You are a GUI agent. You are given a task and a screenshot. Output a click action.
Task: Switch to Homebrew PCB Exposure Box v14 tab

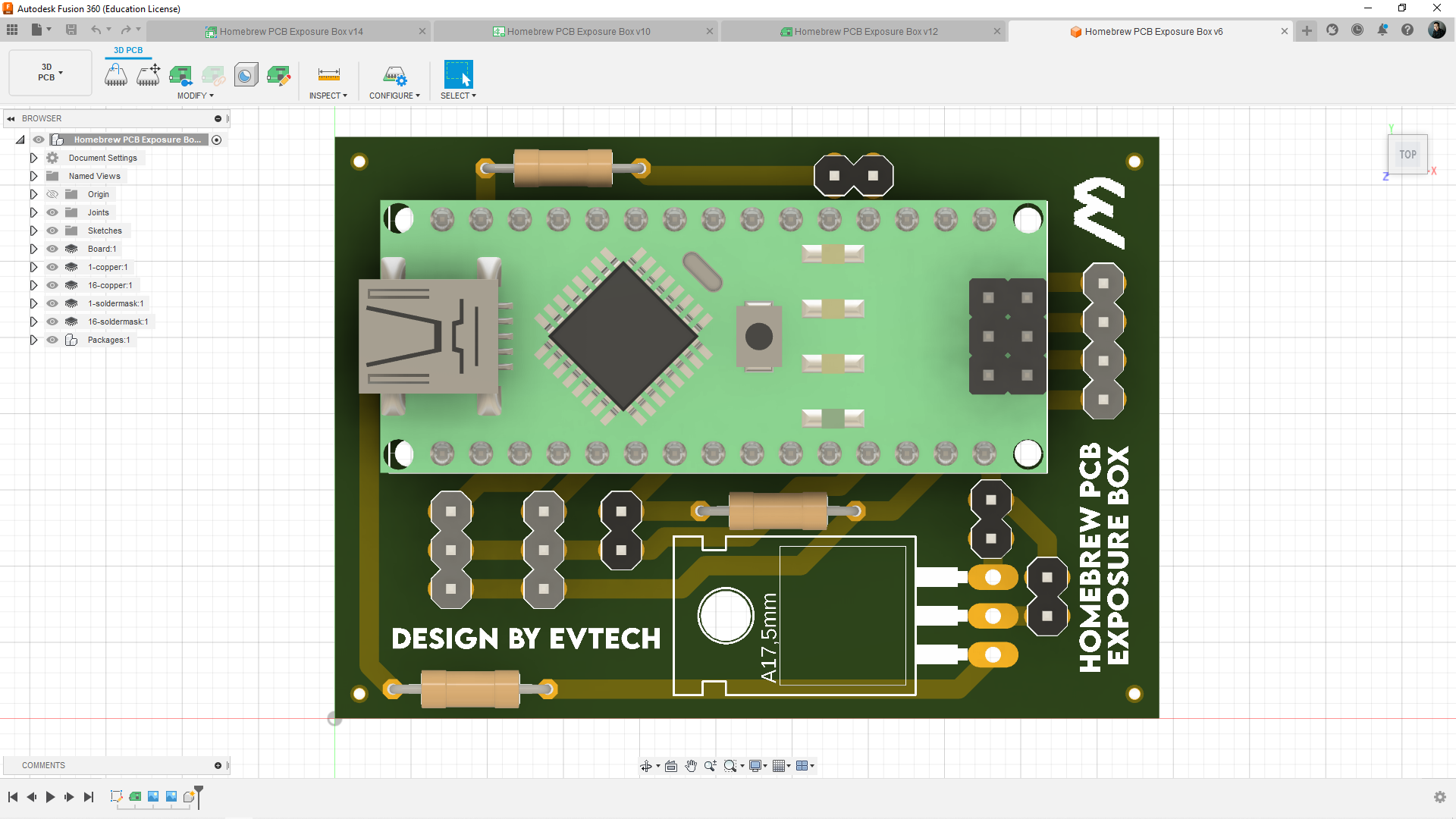click(x=290, y=31)
